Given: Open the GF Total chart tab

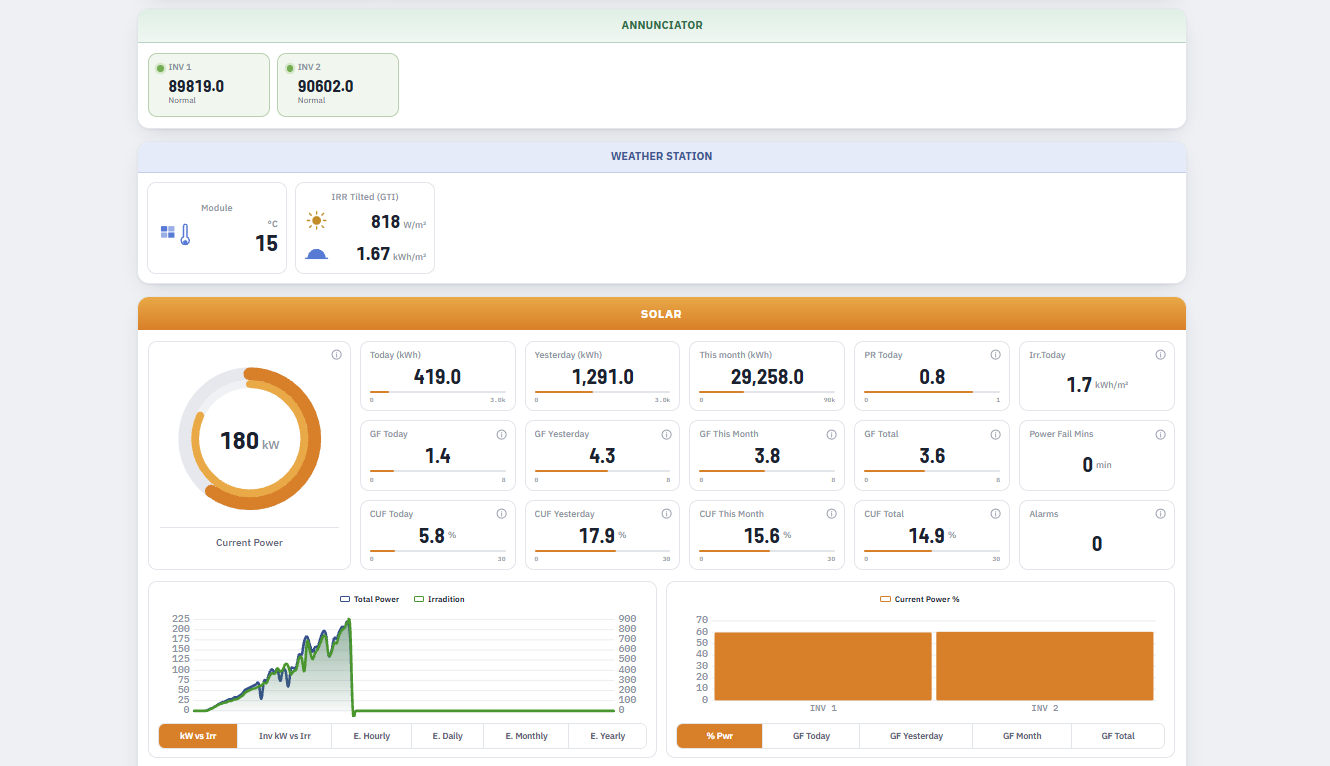Looking at the screenshot, I should pyautogui.click(x=1118, y=736).
